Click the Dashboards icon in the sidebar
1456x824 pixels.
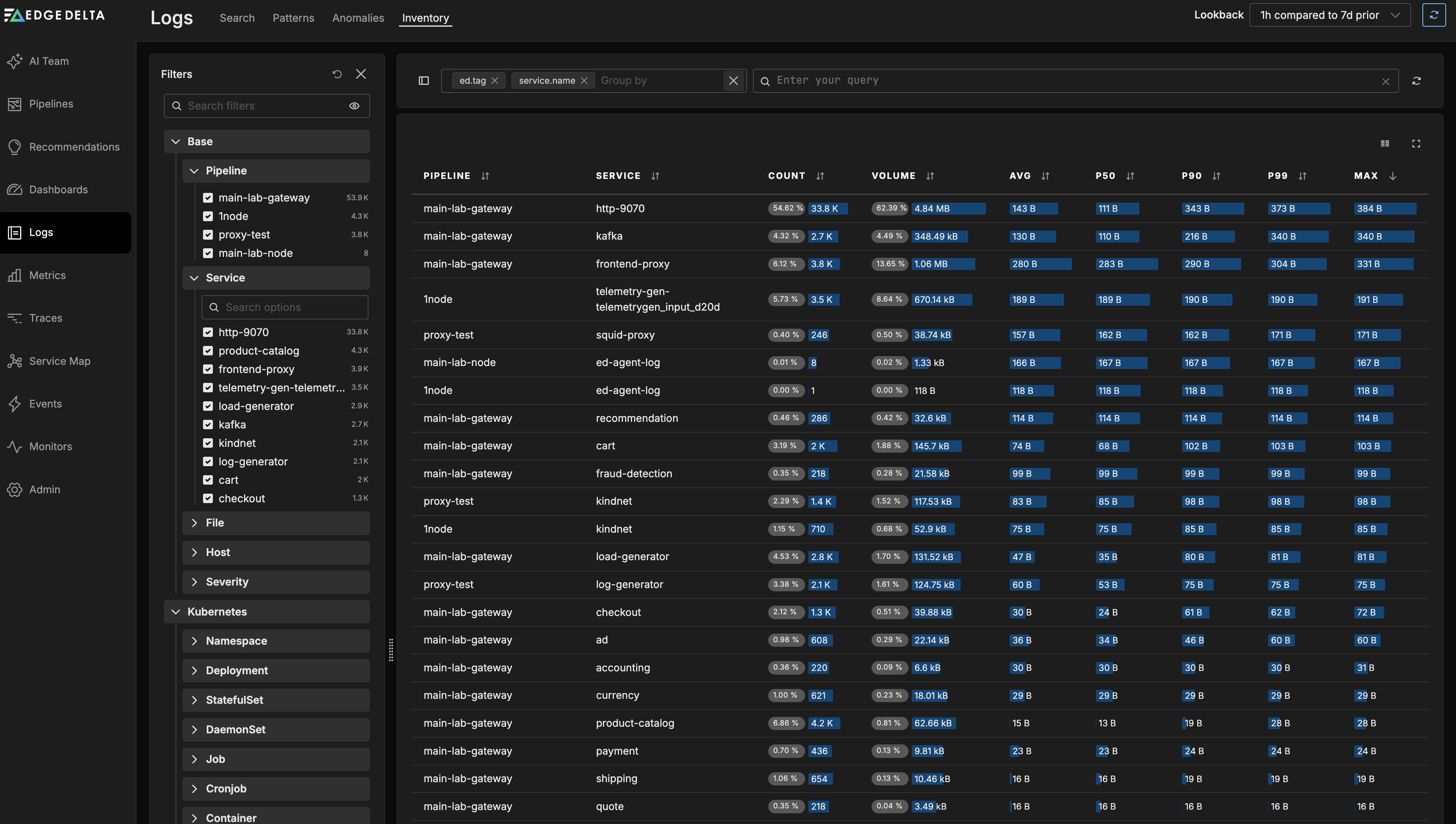(15, 189)
